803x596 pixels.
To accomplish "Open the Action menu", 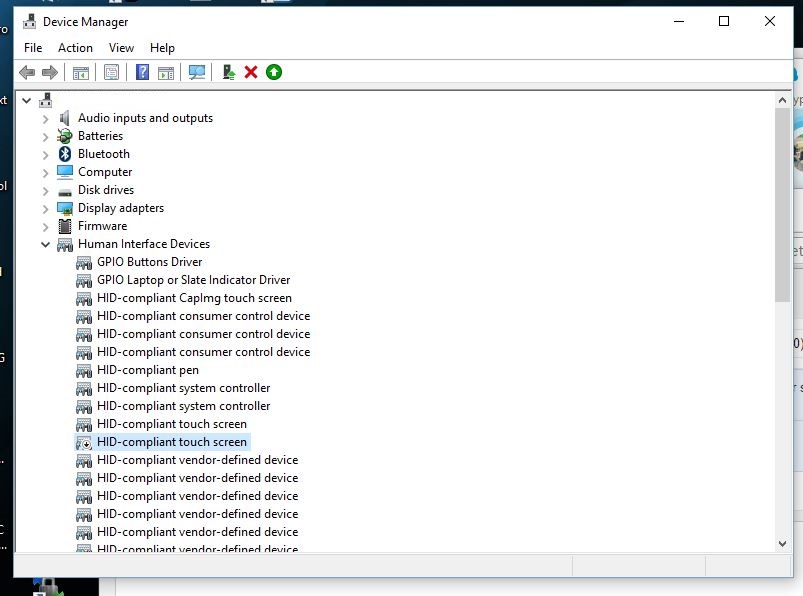I will [75, 47].
